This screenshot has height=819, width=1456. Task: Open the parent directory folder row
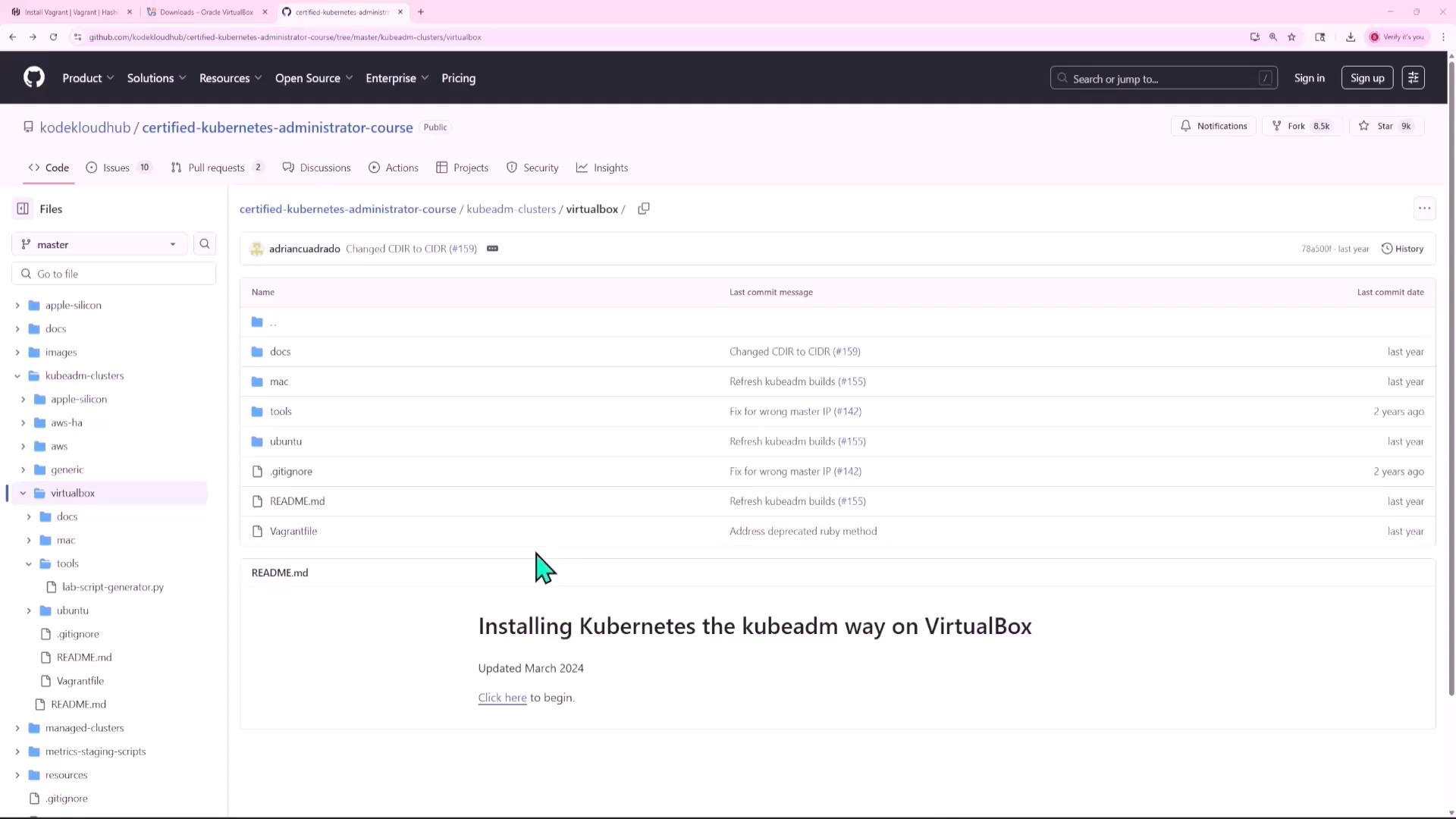pos(837,322)
